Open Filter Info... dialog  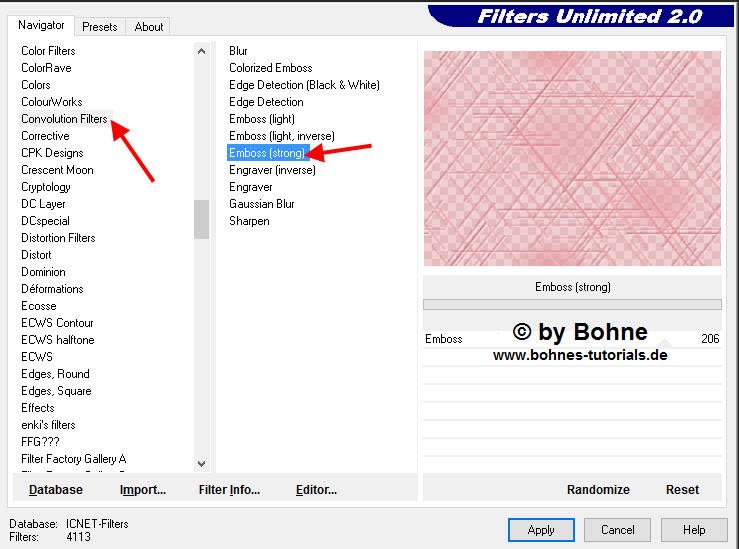point(229,490)
